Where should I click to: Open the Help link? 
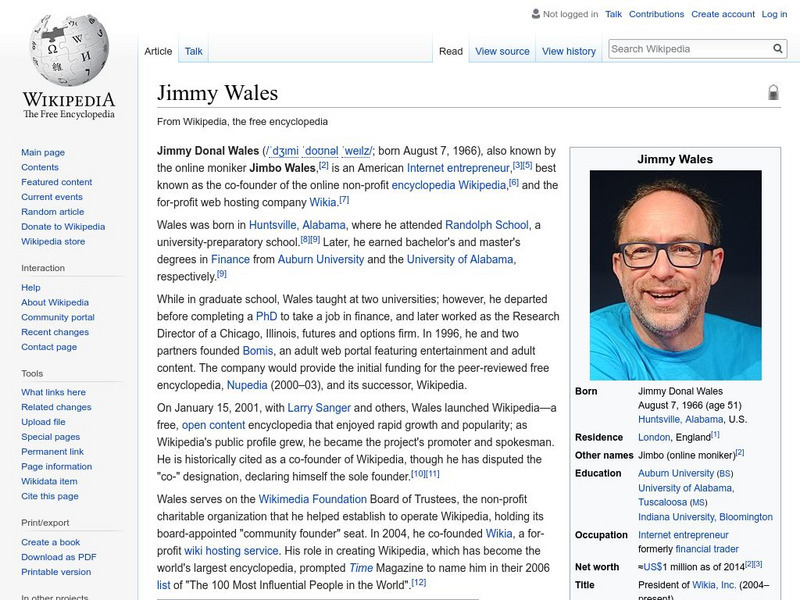tap(31, 288)
